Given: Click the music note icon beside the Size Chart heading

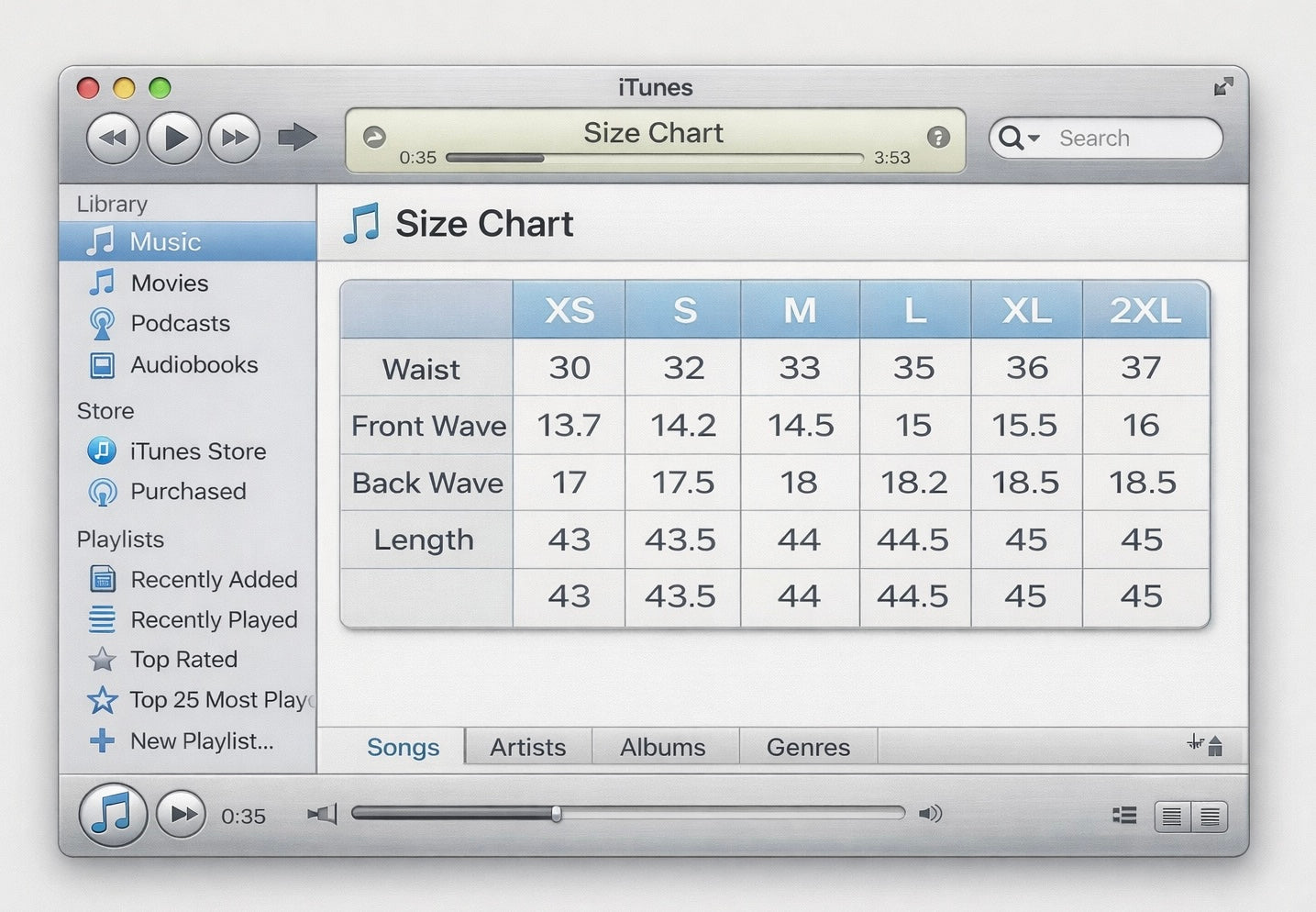Looking at the screenshot, I should pyautogui.click(x=361, y=223).
